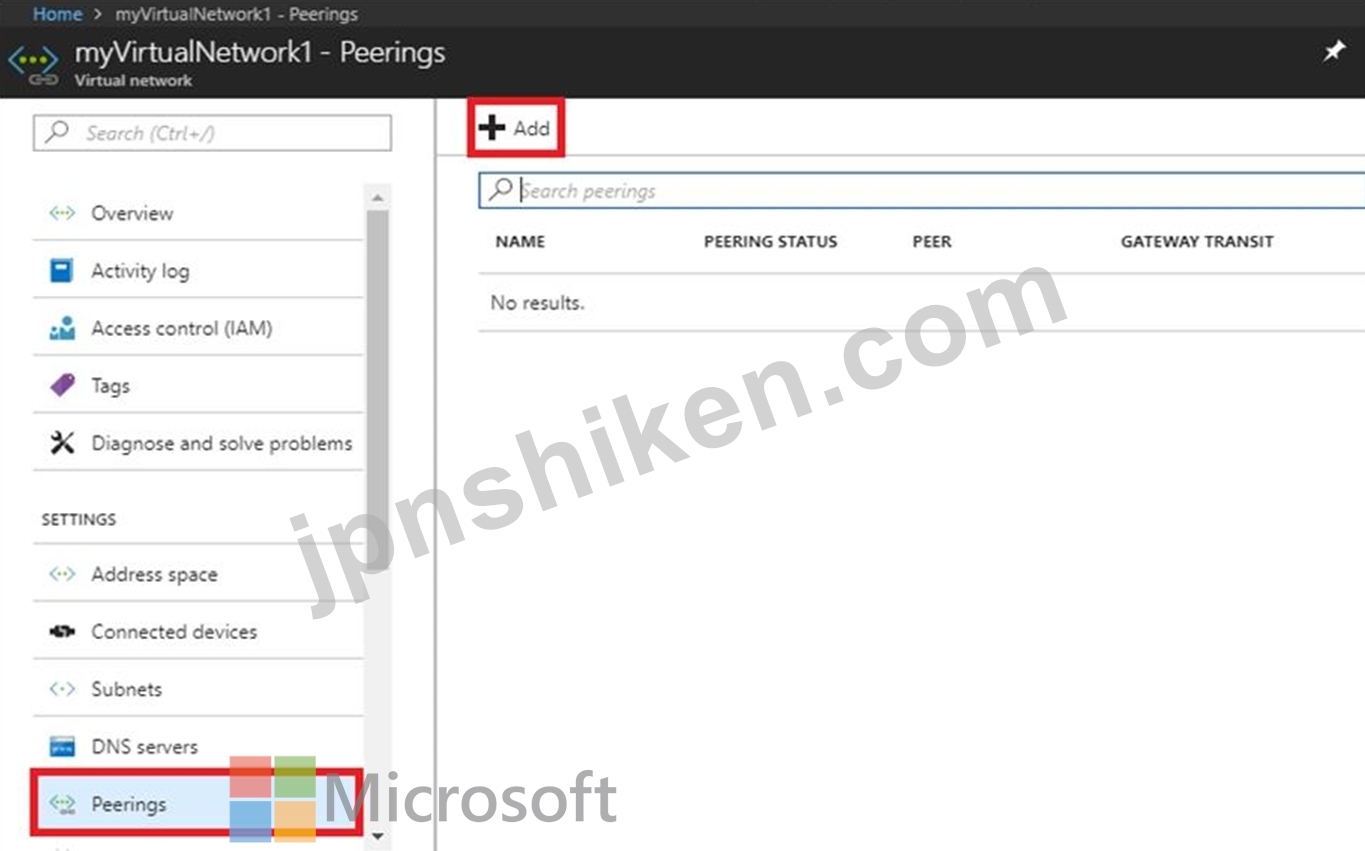This screenshot has width=1365, height=851.
Task: Click the Diagnose and solve problems wrench icon
Action: pos(62,443)
